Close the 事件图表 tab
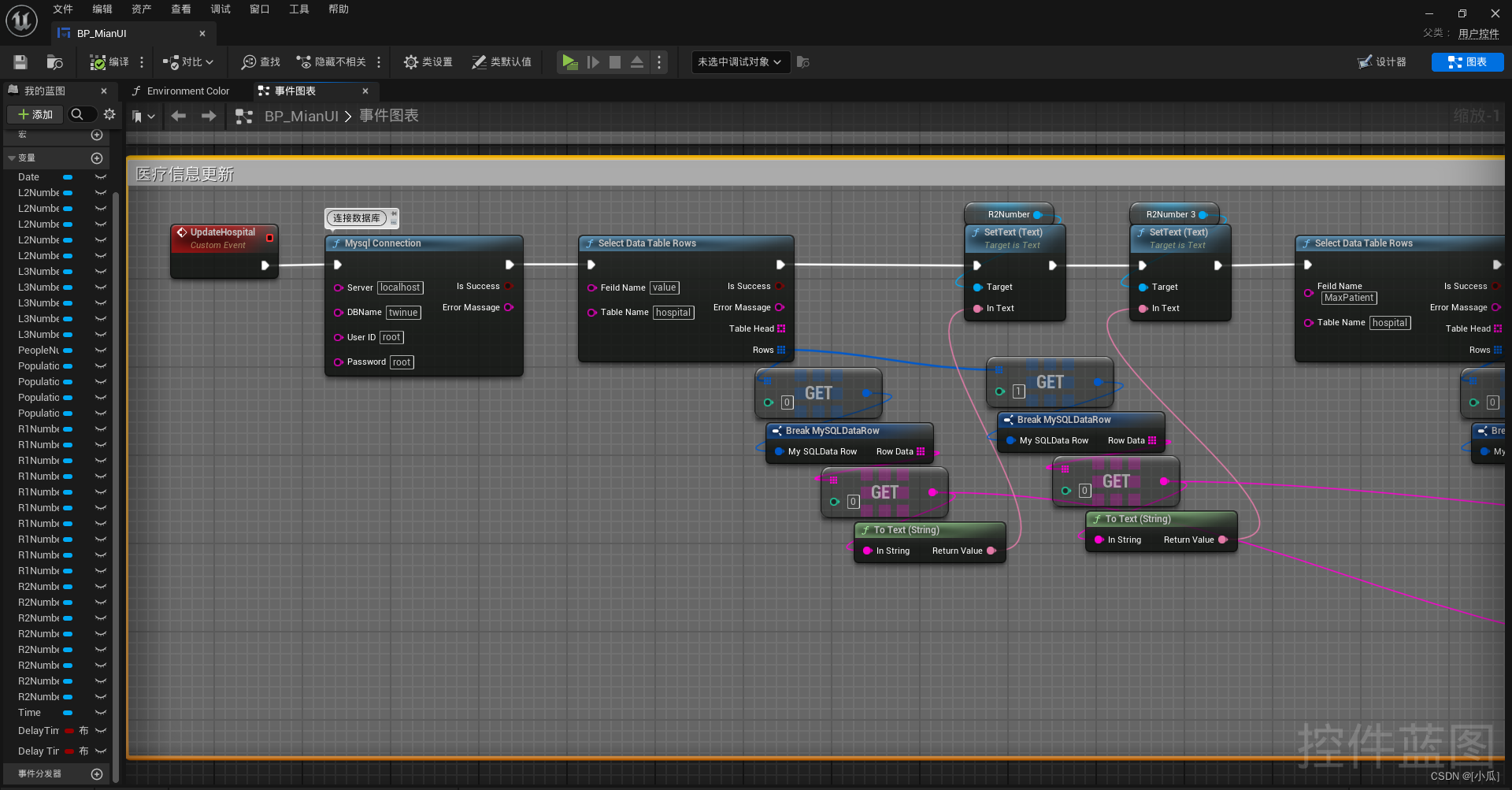Image resolution: width=1512 pixels, height=790 pixels. pos(365,91)
